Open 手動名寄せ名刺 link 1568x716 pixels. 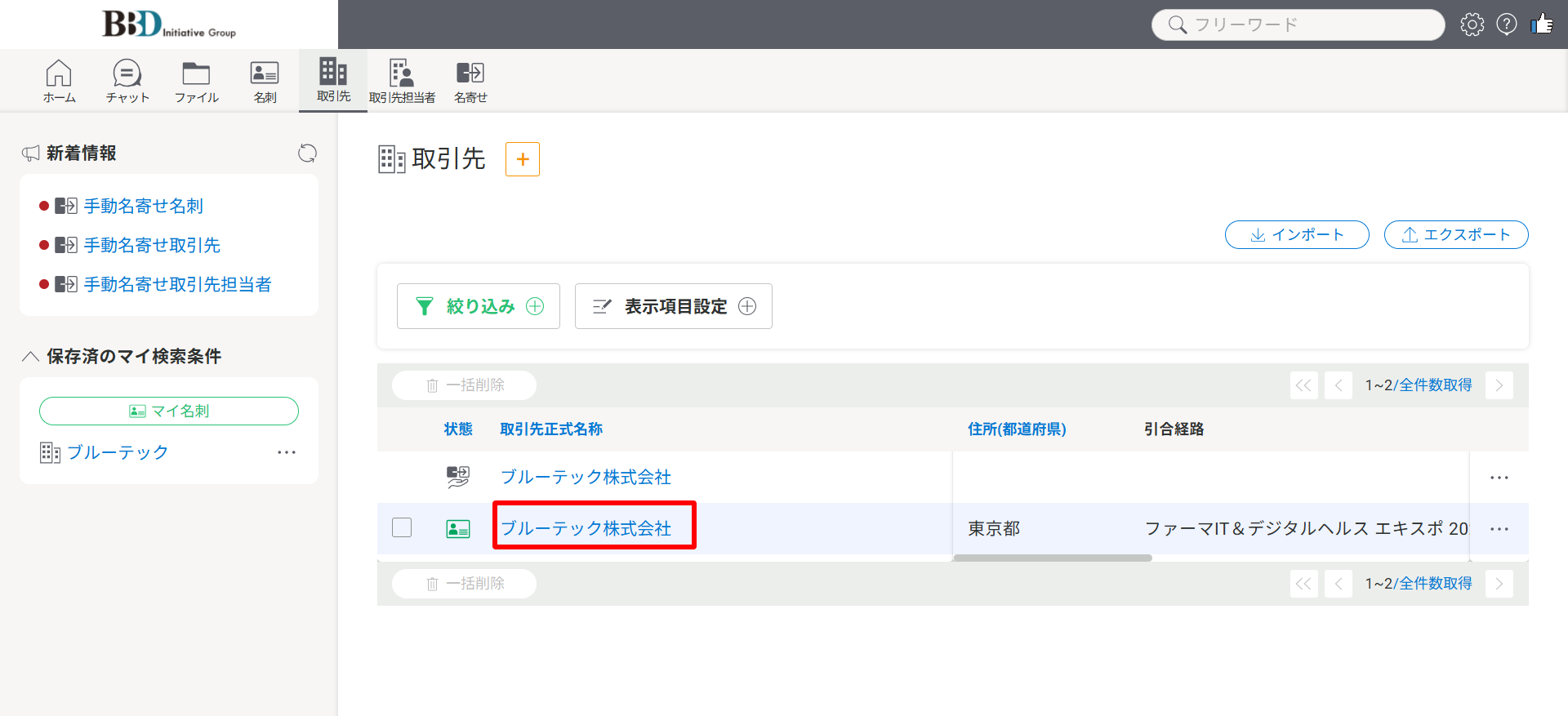click(144, 206)
